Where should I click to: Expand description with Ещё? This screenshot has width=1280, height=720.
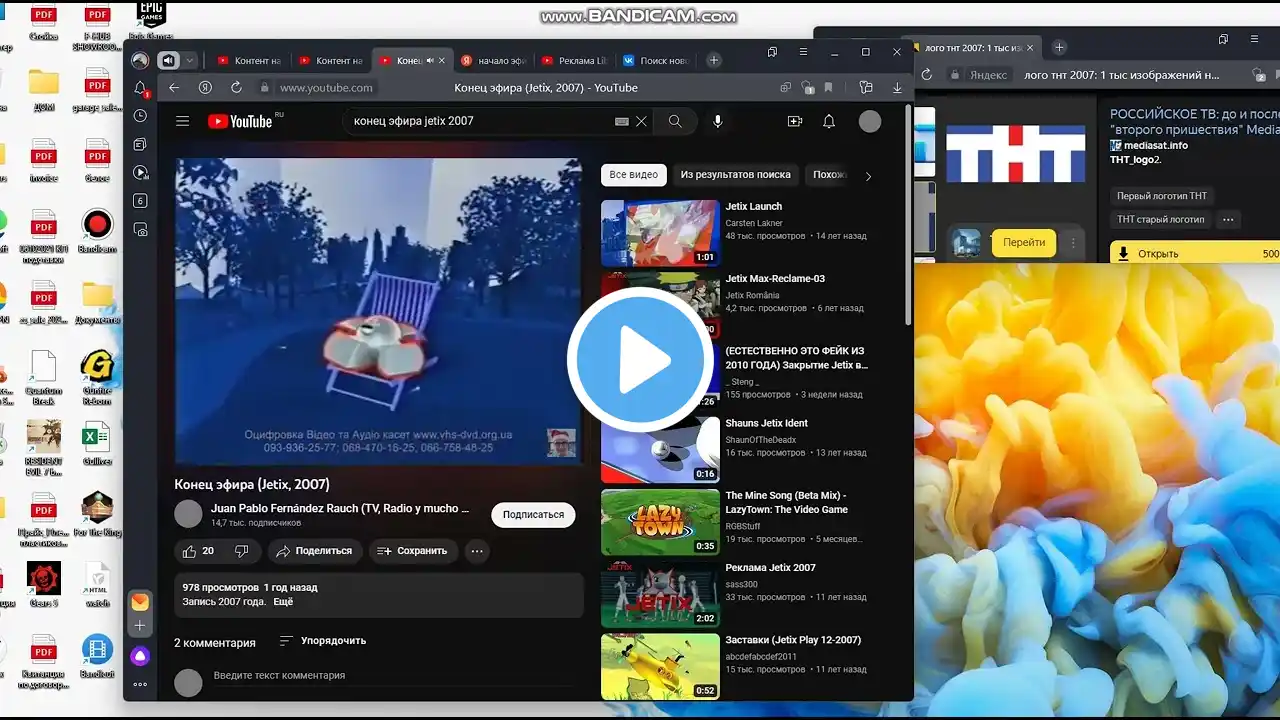pyautogui.click(x=283, y=602)
